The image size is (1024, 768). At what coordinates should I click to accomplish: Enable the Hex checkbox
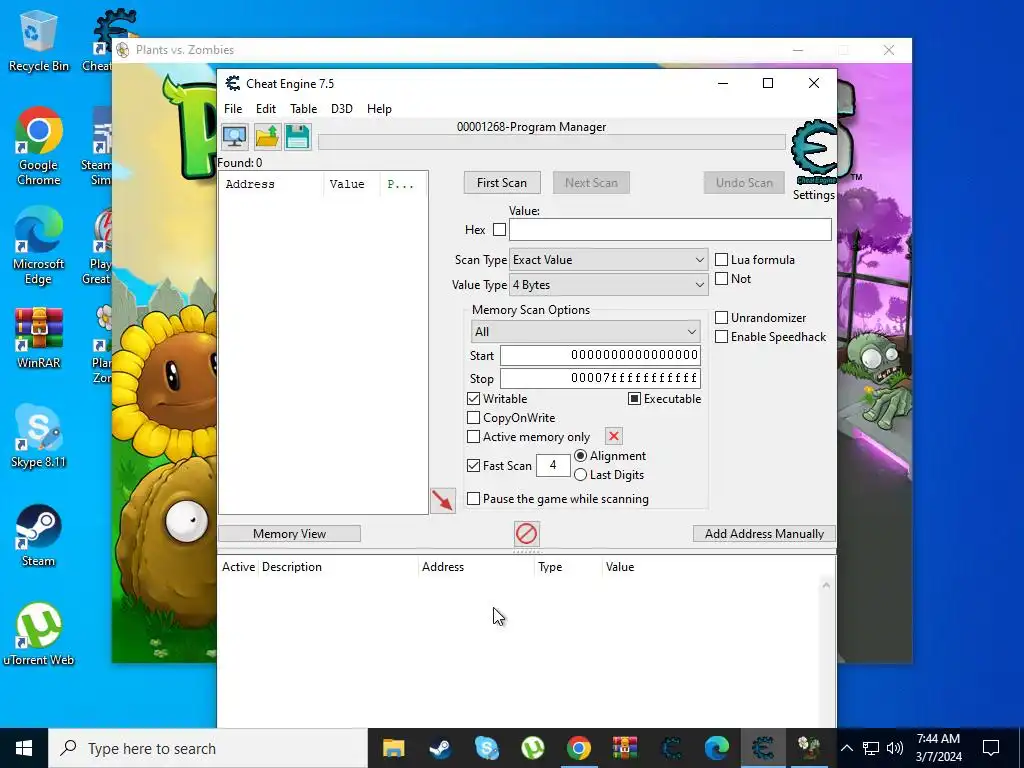pos(500,230)
